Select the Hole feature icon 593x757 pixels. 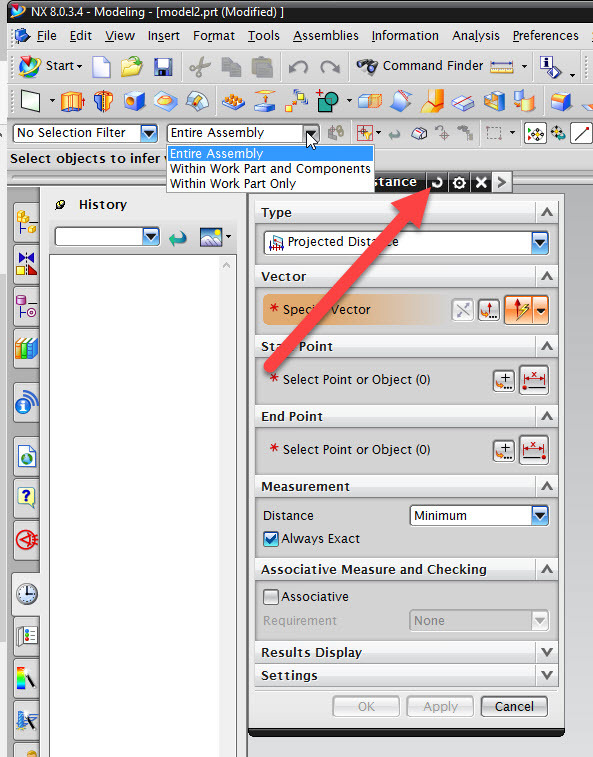(x=134, y=101)
